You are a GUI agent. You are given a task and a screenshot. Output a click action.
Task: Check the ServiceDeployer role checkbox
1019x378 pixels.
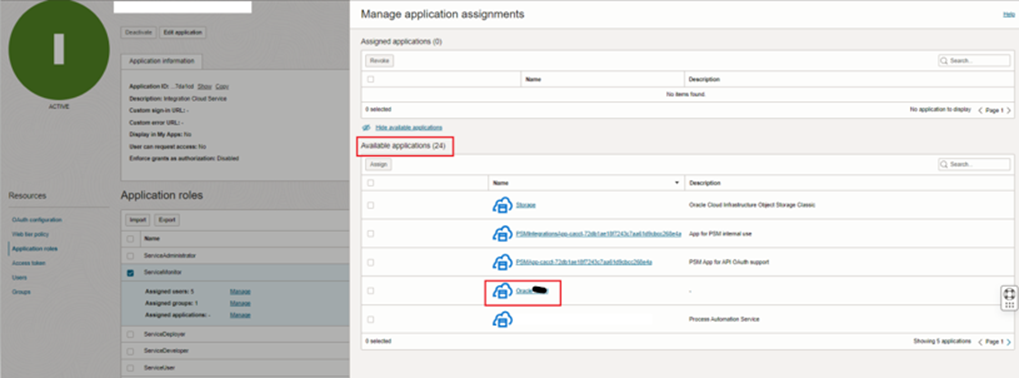pos(131,334)
